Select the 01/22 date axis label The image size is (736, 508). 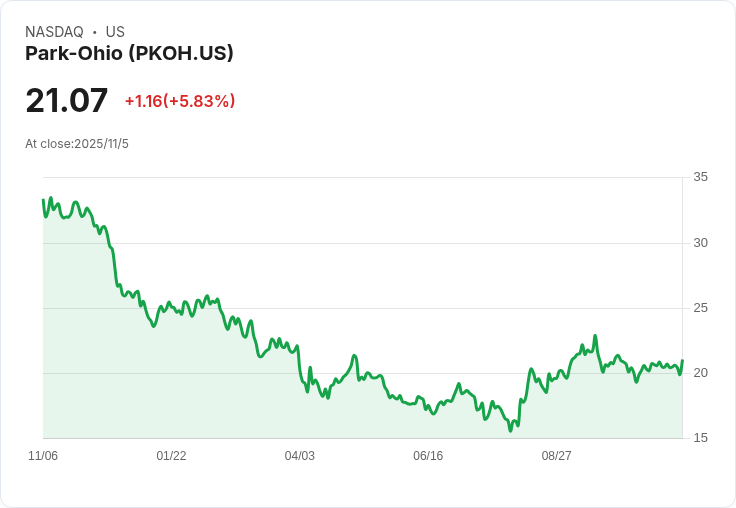(x=171, y=456)
